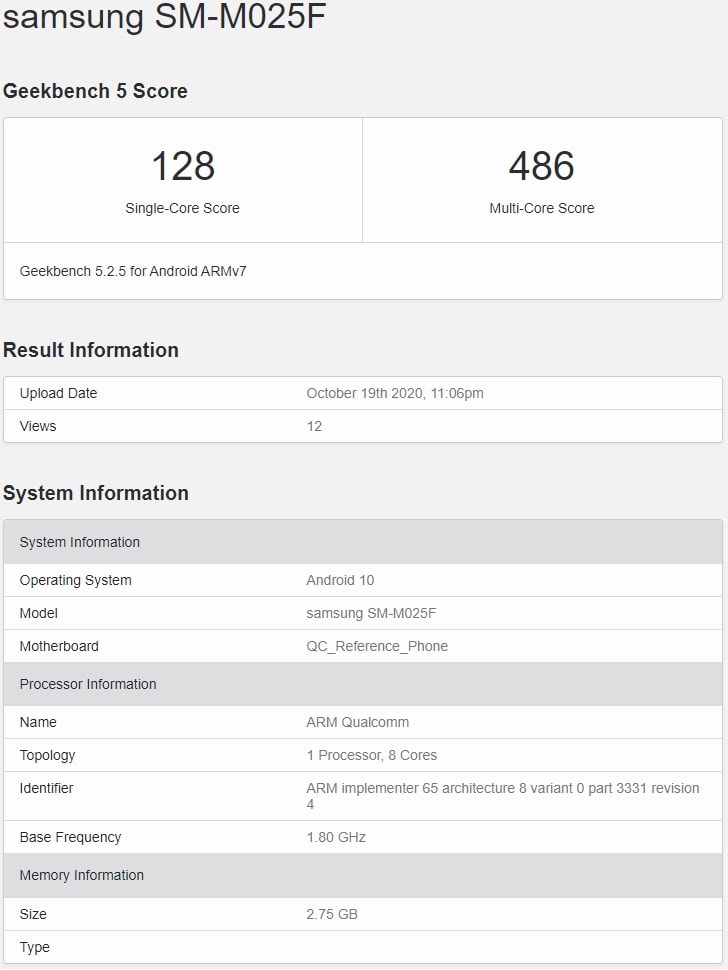Click the Operating System label

coord(75,580)
